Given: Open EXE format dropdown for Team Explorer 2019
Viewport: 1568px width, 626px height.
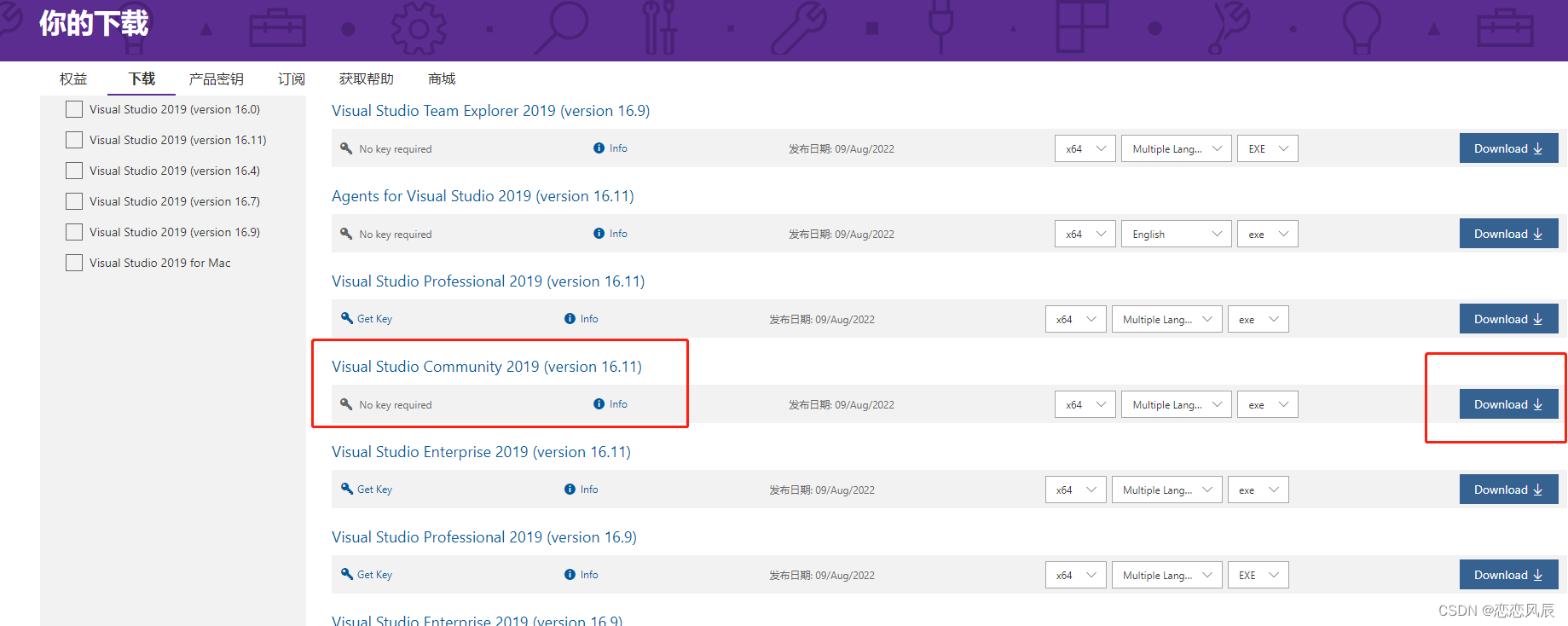Looking at the screenshot, I should tap(1268, 148).
